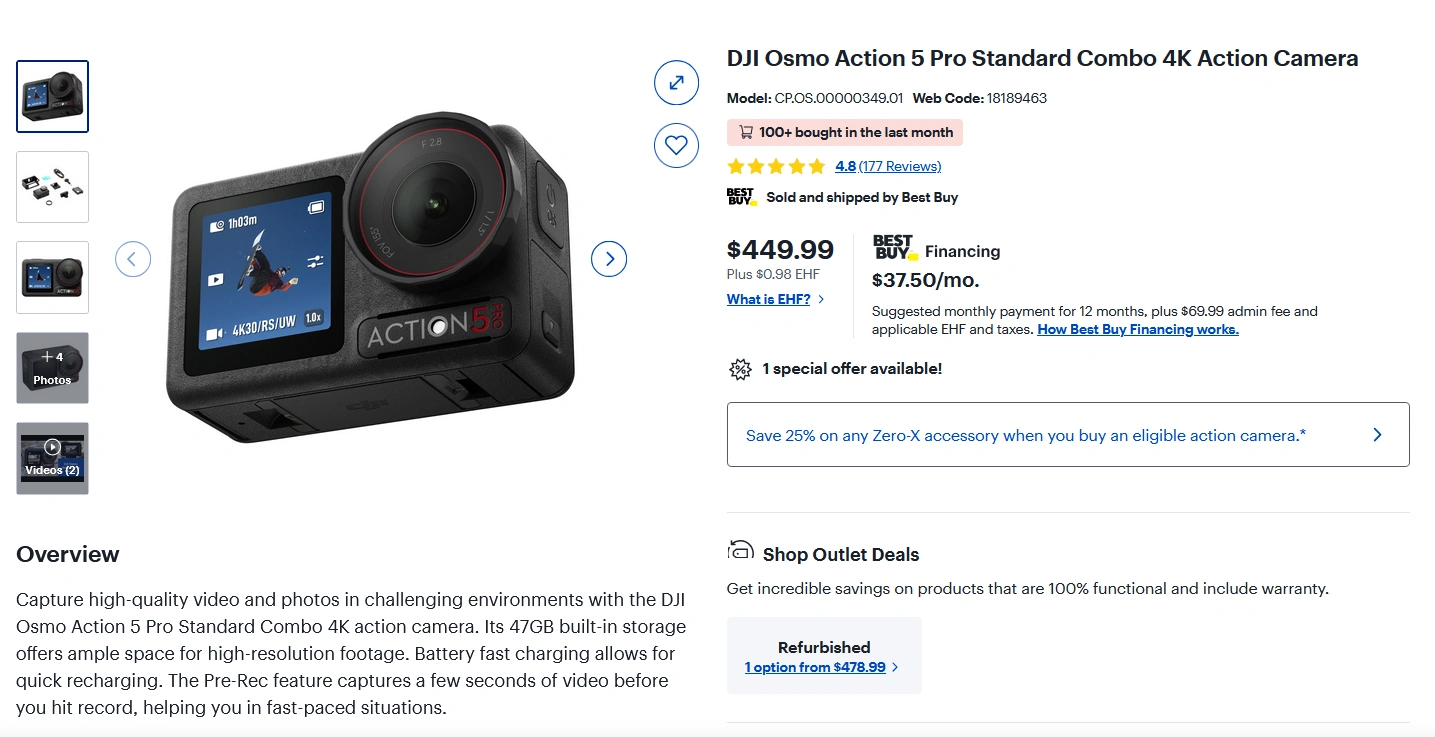
Task: Add camera to wishlist with heart icon
Action: [676, 145]
